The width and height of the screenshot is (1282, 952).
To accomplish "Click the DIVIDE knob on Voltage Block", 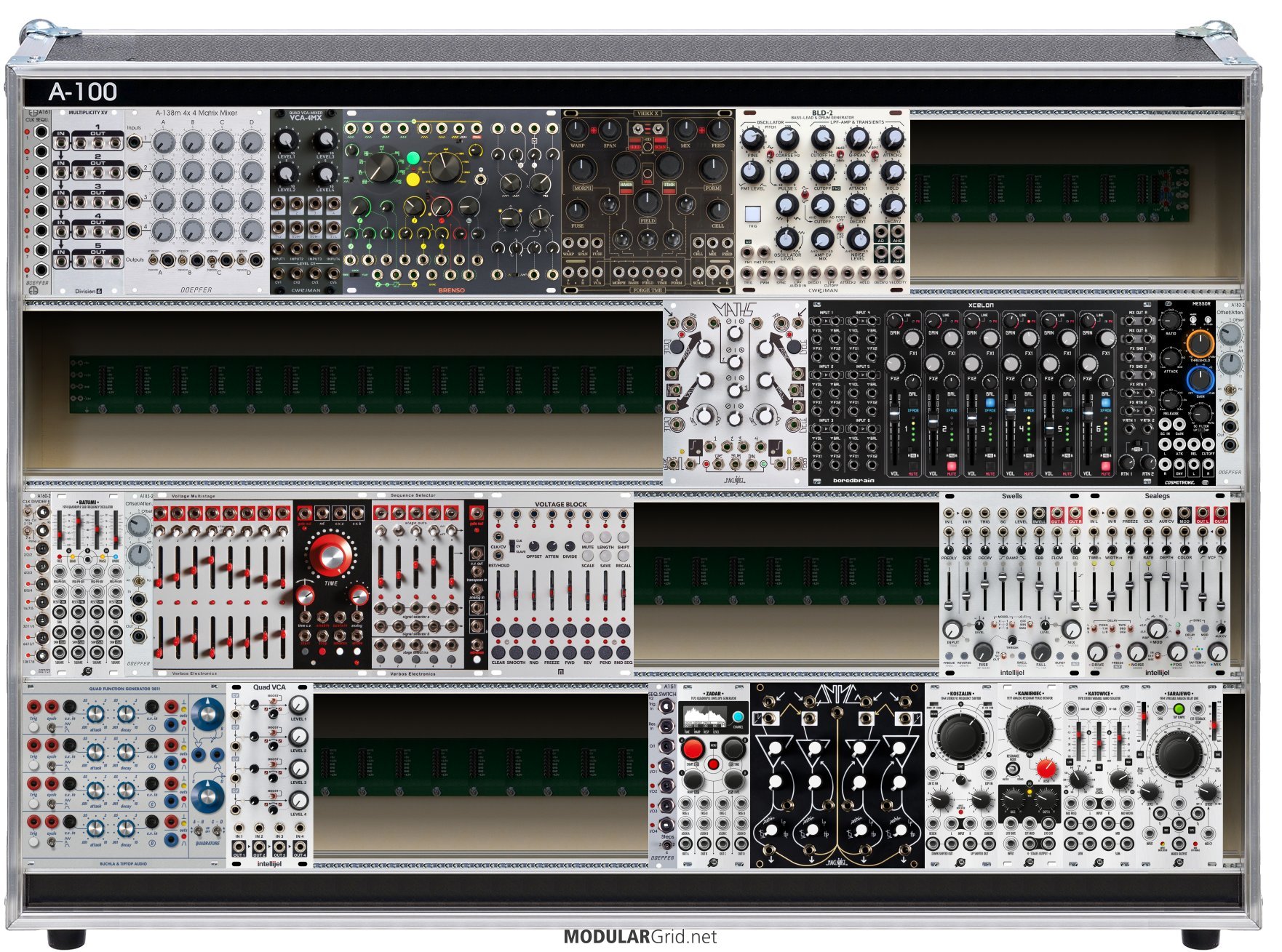I will [x=569, y=546].
